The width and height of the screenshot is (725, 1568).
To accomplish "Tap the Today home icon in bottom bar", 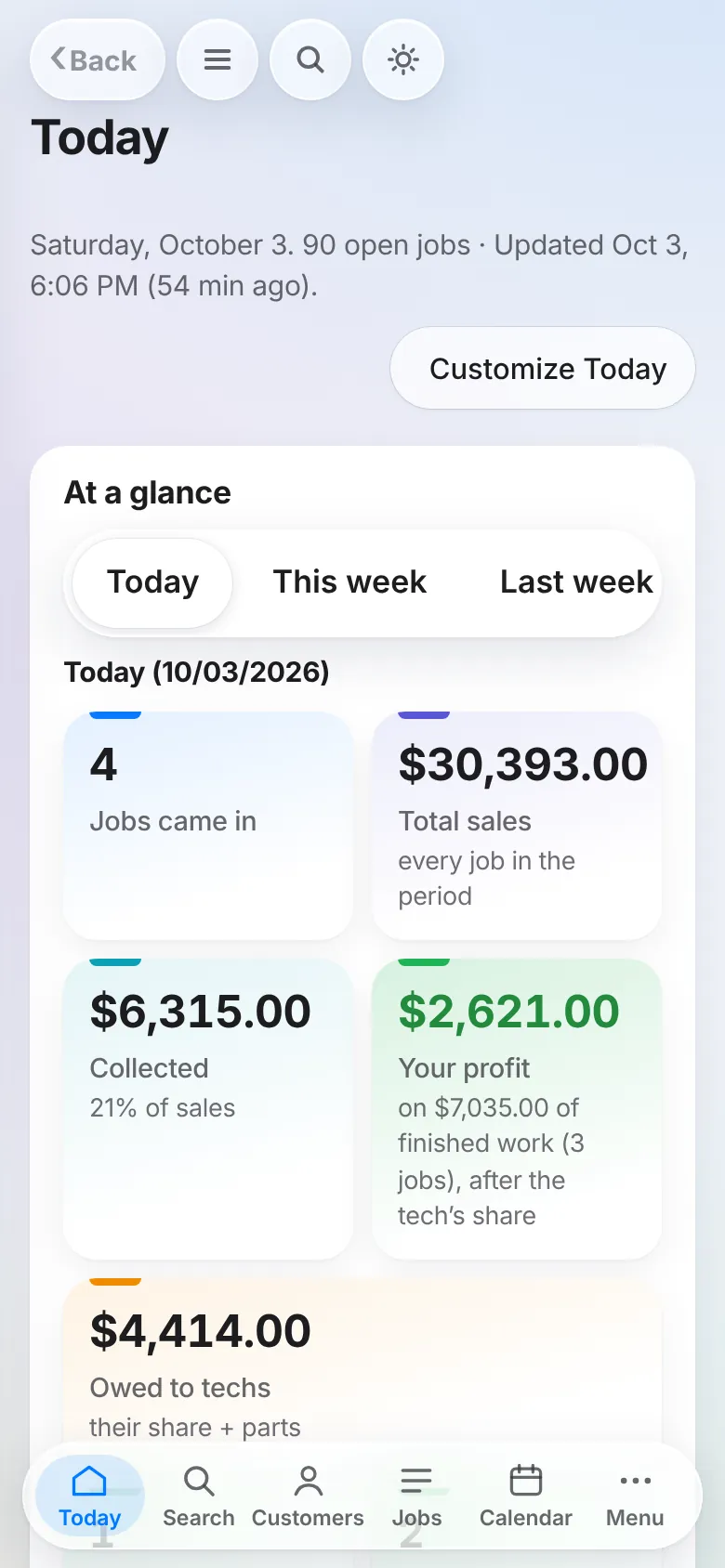I will point(90,1496).
